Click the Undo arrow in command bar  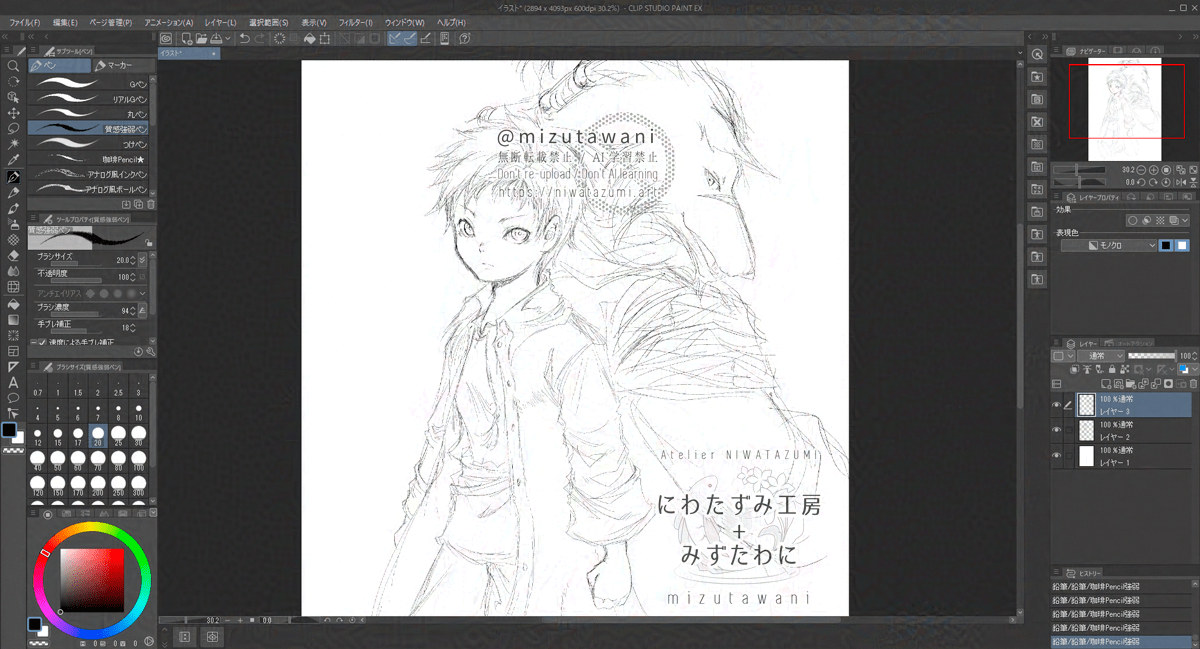pyautogui.click(x=244, y=39)
